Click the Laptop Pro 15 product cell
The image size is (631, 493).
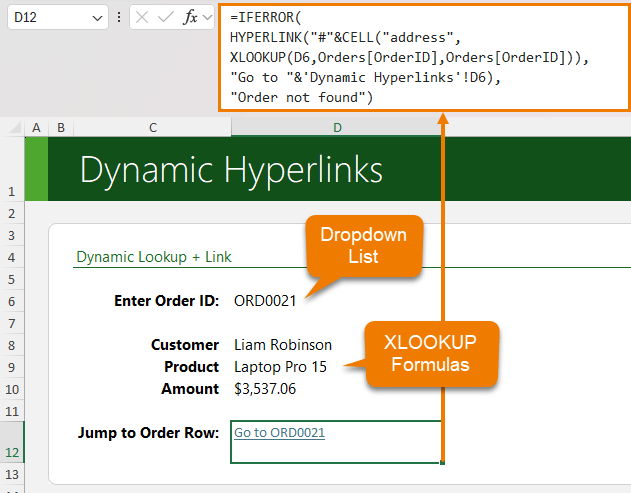(x=280, y=367)
